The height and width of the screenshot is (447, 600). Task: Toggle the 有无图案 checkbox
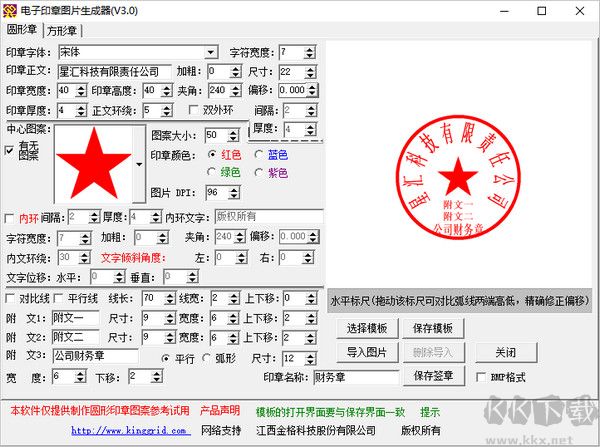[10, 149]
